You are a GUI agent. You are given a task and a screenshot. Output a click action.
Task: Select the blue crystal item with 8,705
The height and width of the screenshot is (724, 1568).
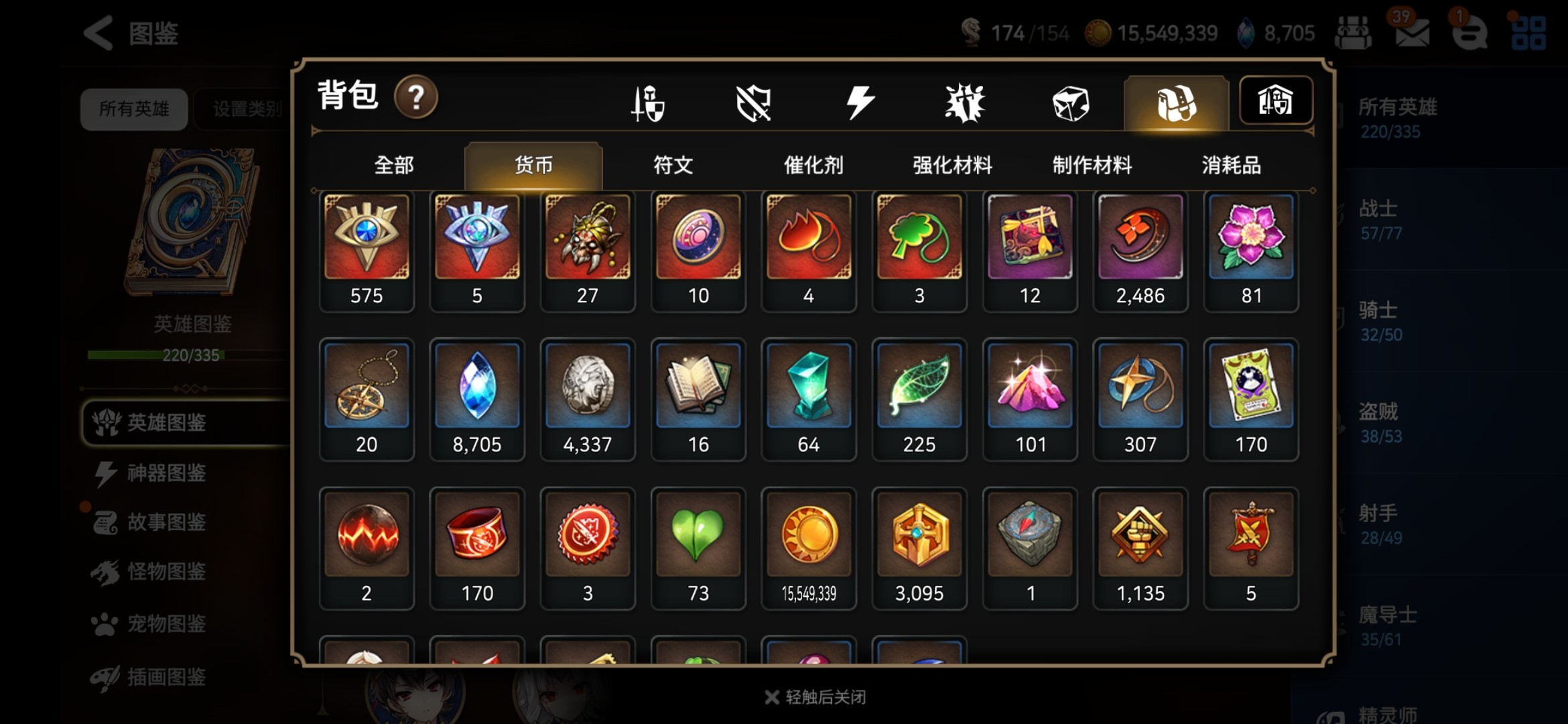(477, 400)
